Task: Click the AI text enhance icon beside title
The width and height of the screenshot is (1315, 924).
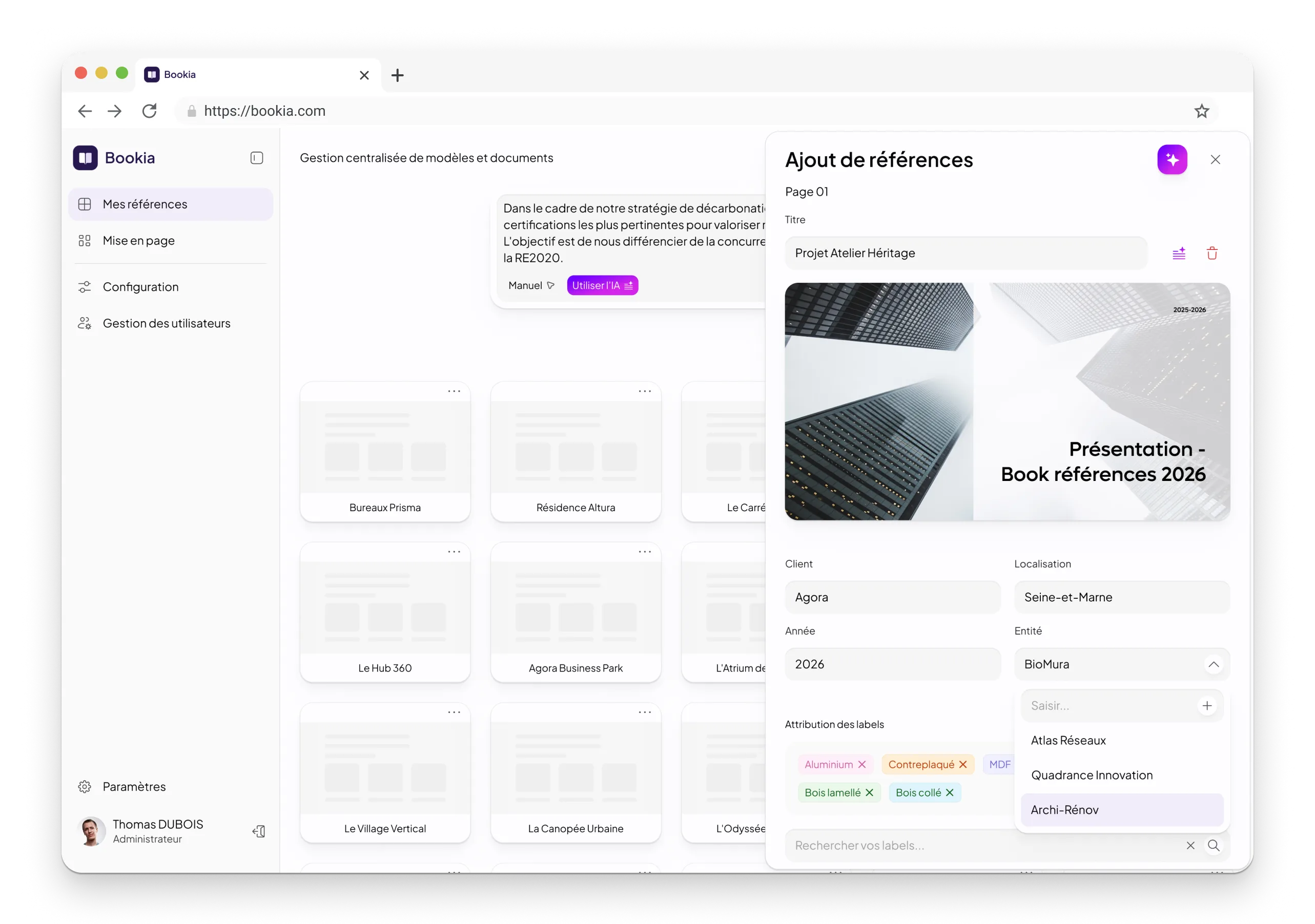Action: [1178, 253]
